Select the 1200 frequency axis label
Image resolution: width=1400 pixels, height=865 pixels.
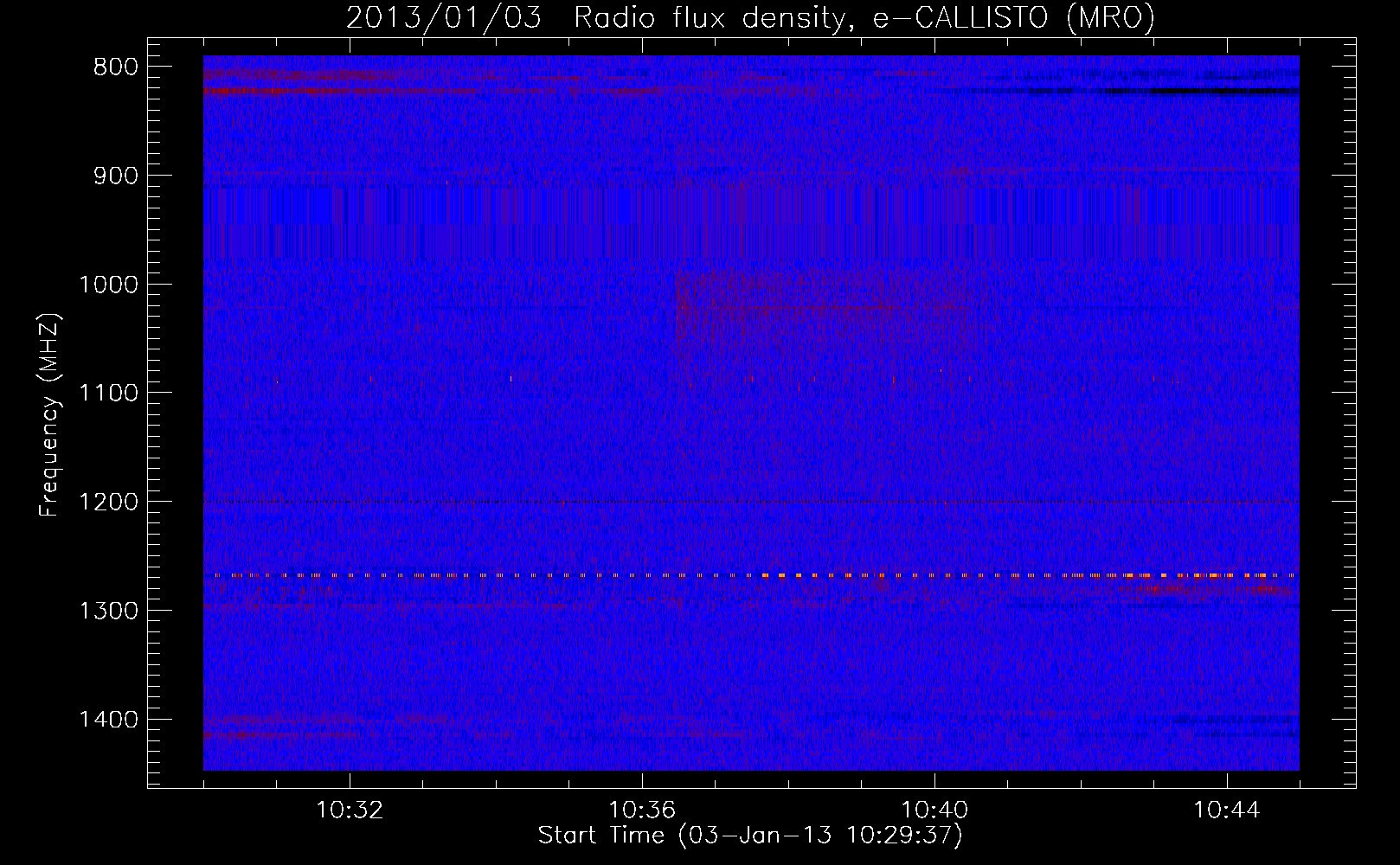tap(108, 502)
